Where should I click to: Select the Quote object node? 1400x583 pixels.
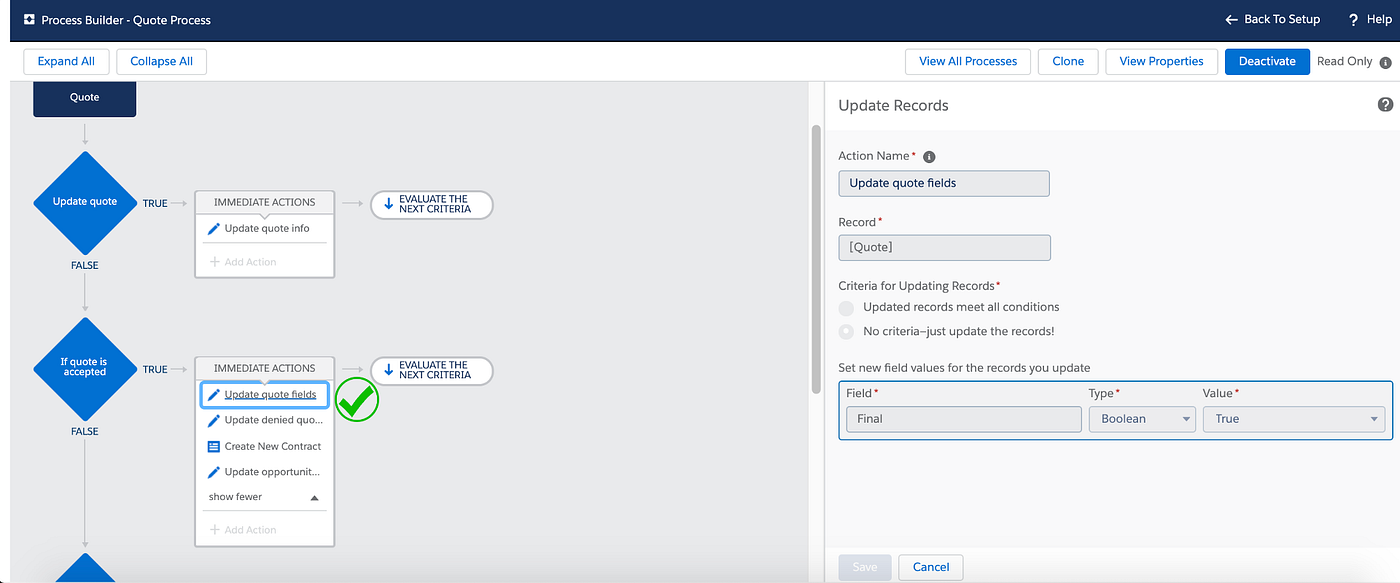point(85,98)
